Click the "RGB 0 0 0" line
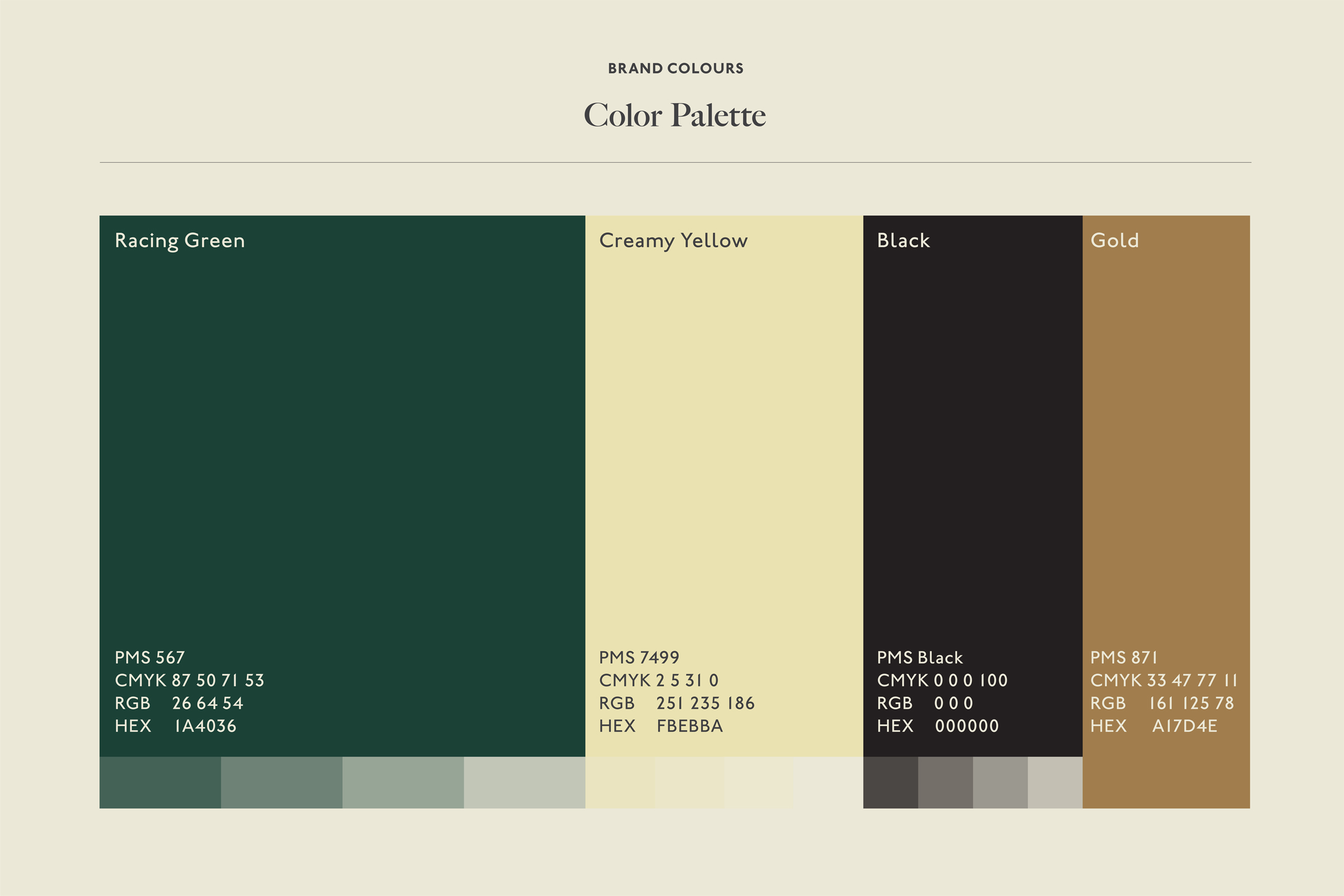 tap(925, 703)
